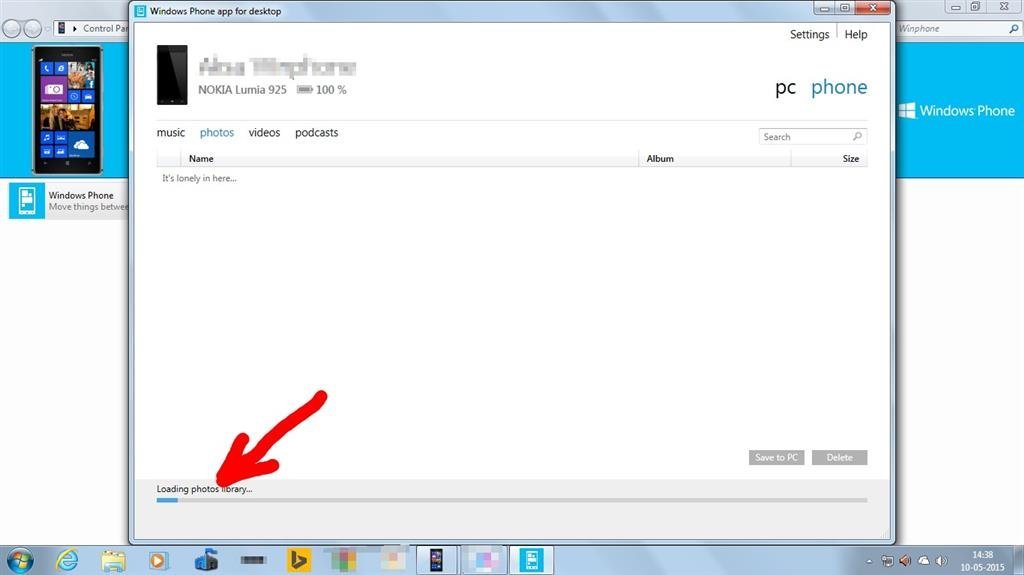This screenshot has width=1024, height=575.
Task: Click the Nokia Lumia phone image
Action: (172, 74)
